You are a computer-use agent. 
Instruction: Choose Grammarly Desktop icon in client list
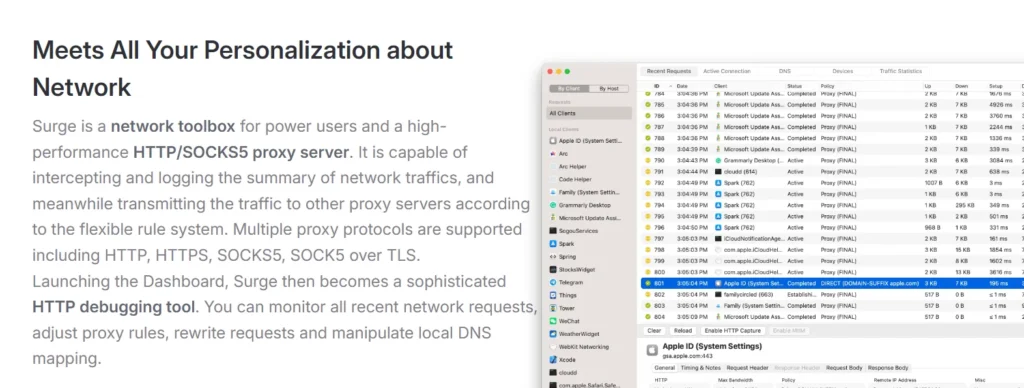(553, 205)
